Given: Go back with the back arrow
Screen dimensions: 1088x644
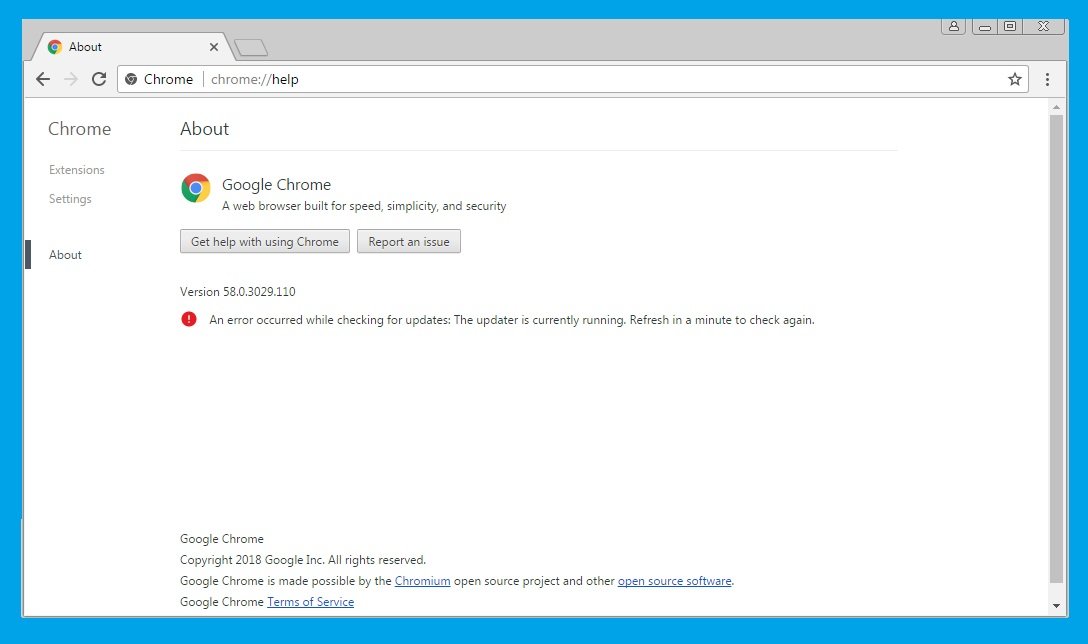Looking at the screenshot, I should point(43,79).
